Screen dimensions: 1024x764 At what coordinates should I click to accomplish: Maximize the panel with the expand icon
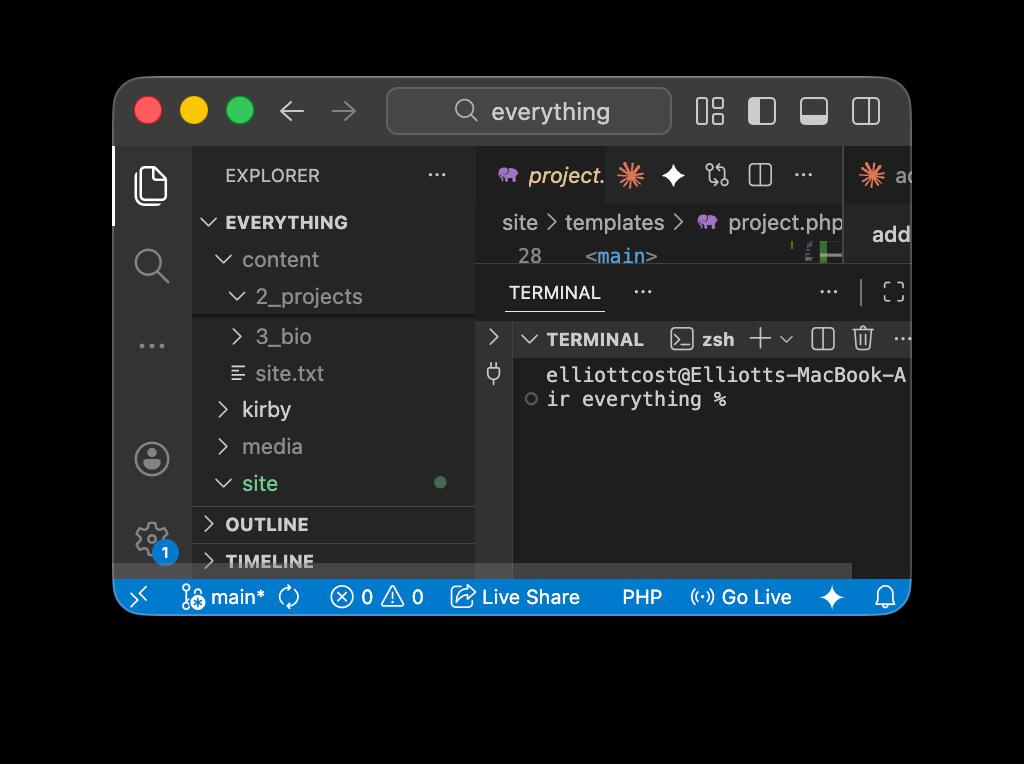(893, 291)
